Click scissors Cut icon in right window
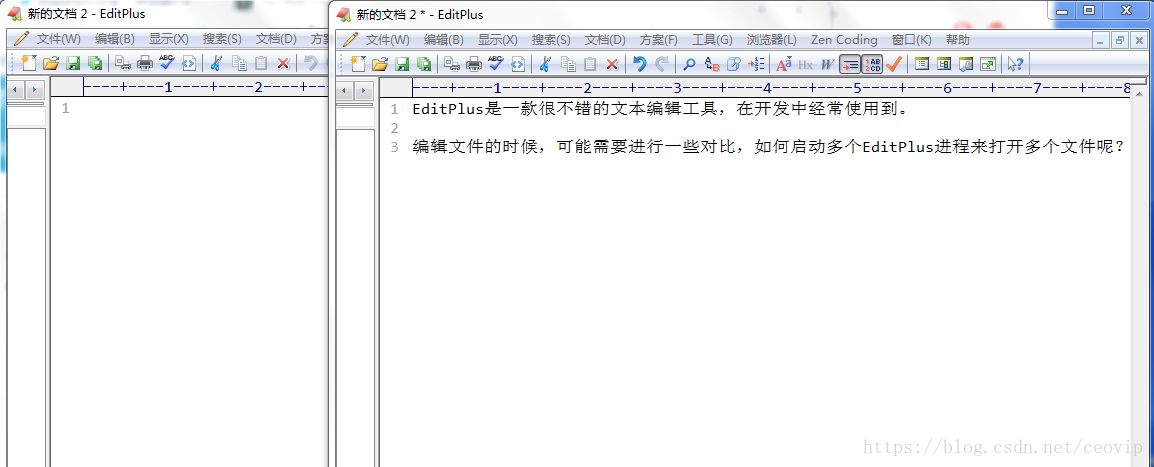1154x467 pixels. tap(545, 64)
